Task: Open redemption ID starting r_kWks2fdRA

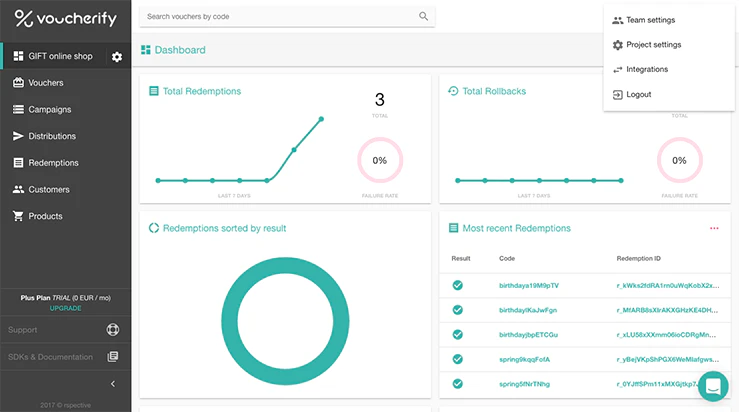Action: coord(668,286)
